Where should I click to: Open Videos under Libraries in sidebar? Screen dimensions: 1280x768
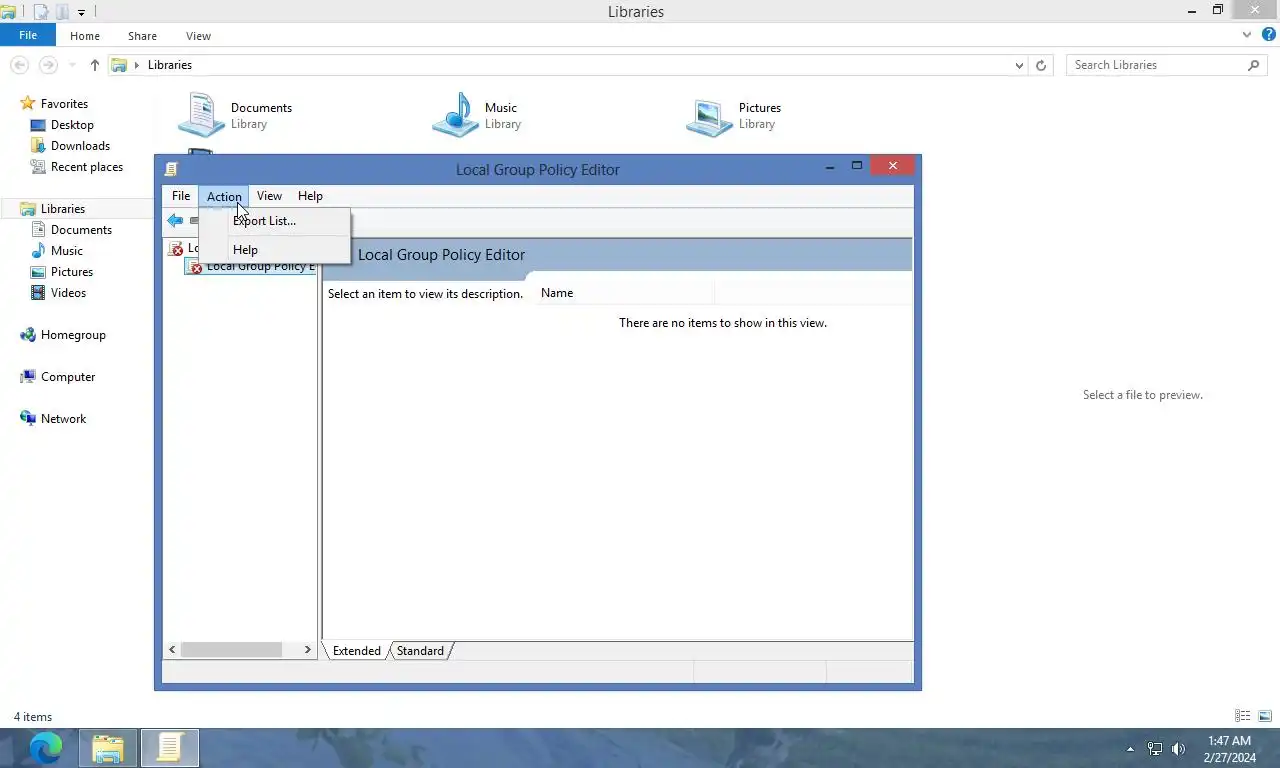pos(68,293)
